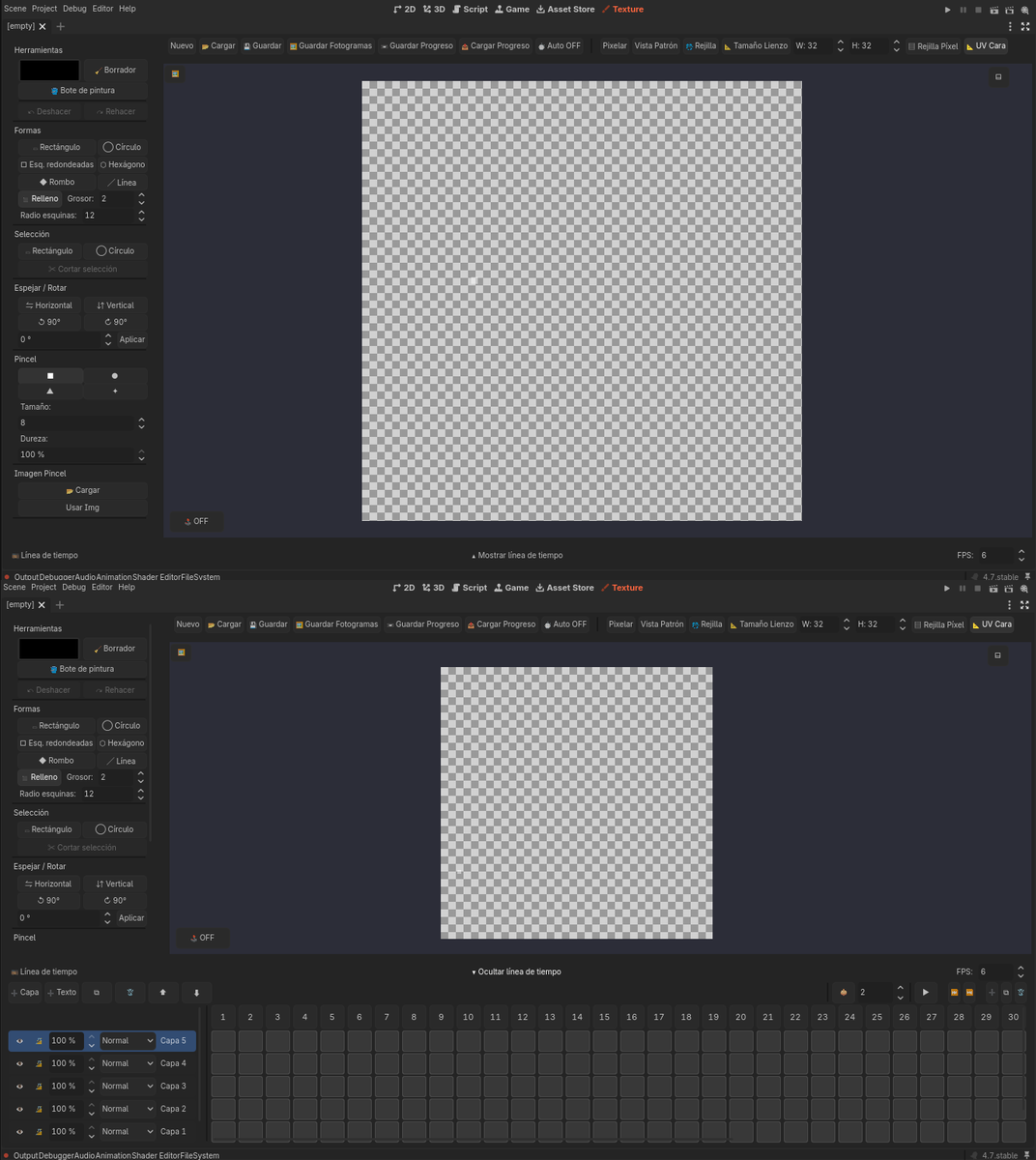Open blend mode dropdown for Capa 2
The height and width of the screenshot is (1160, 1036).
point(128,1109)
